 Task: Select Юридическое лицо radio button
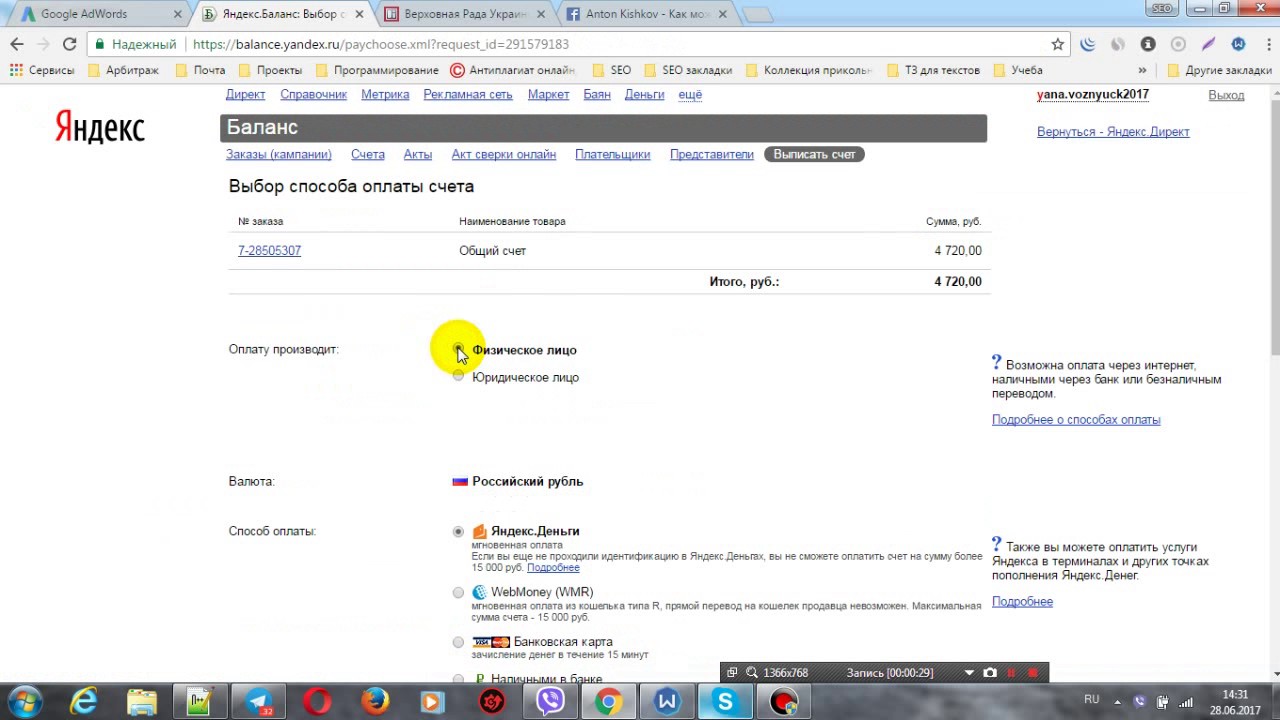[458, 376]
